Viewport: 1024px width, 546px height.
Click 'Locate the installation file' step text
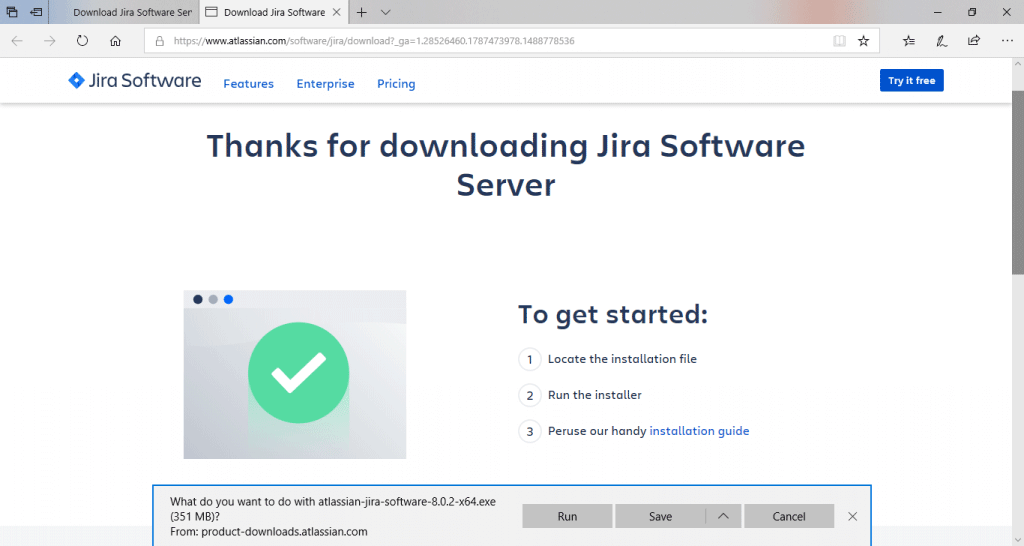click(x=622, y=359)
